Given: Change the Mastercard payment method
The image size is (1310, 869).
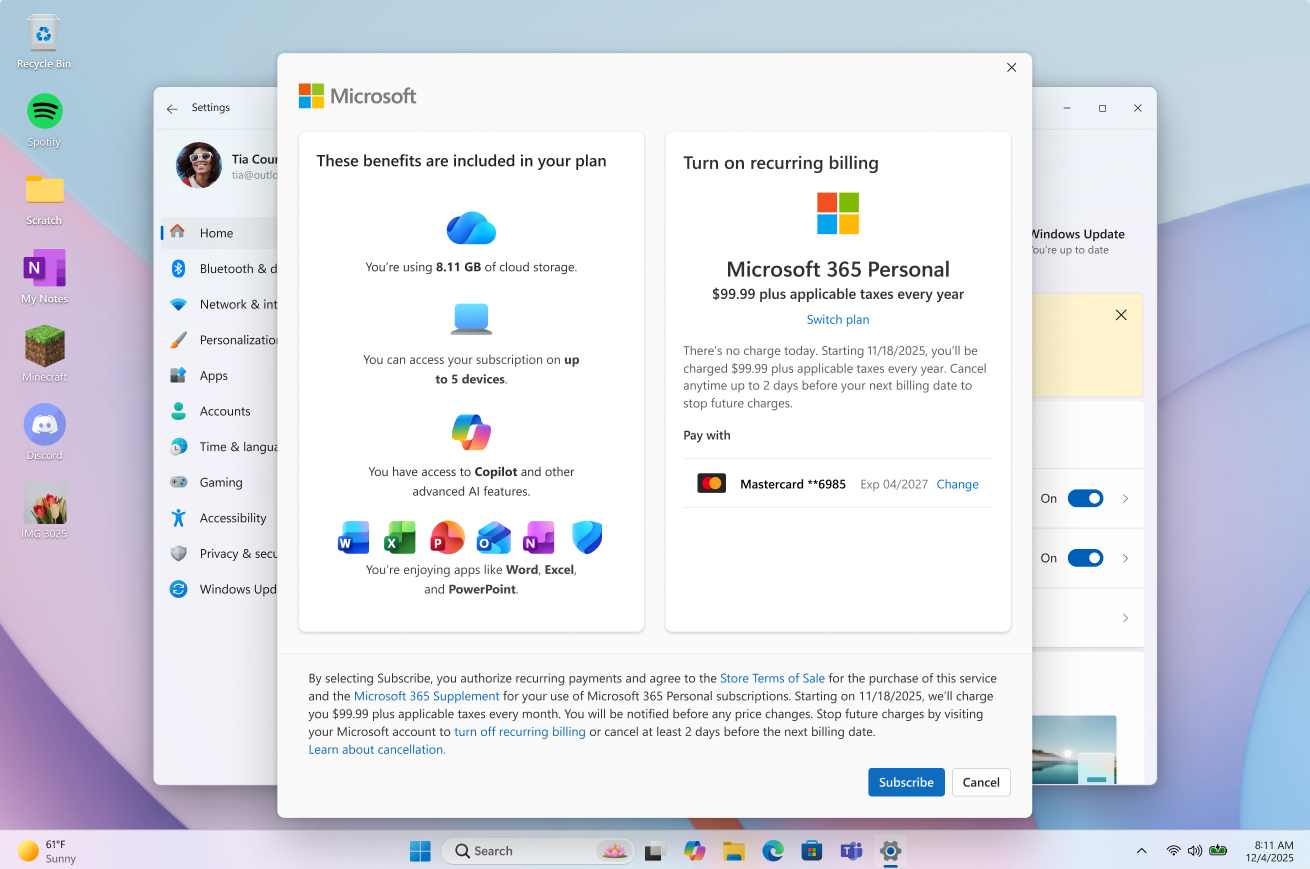Looking at the screenshot, I should point(957,484).
